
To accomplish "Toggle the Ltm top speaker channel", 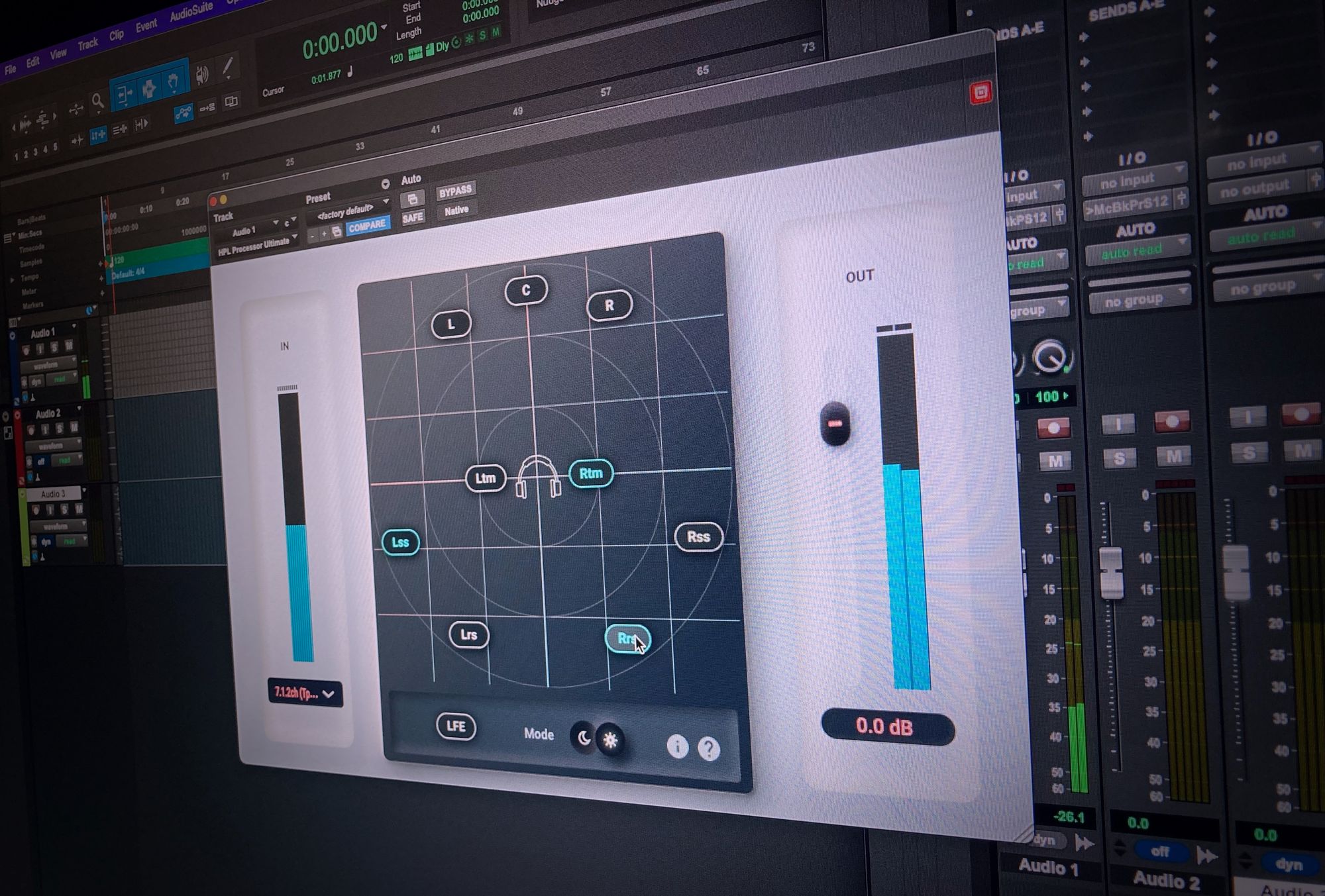I will [486, 478].
